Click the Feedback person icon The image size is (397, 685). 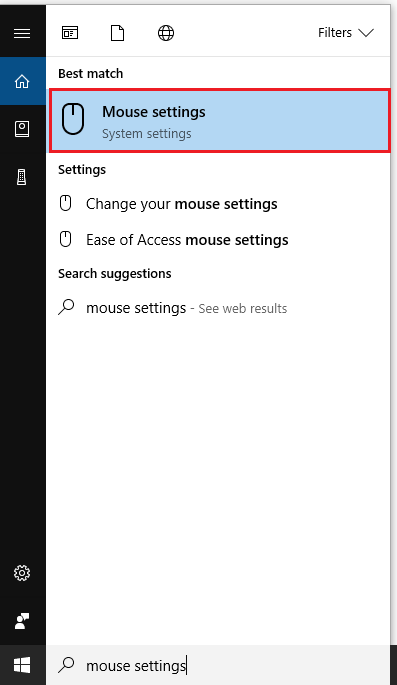(22, 621)
